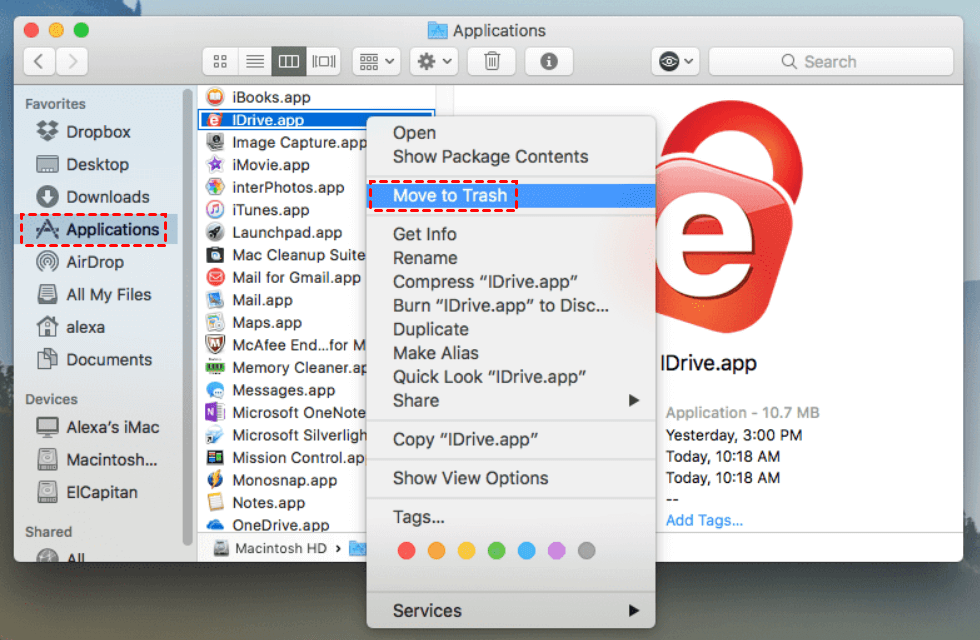
Task: Expand the Services submenu
Action: pos(511,611)
